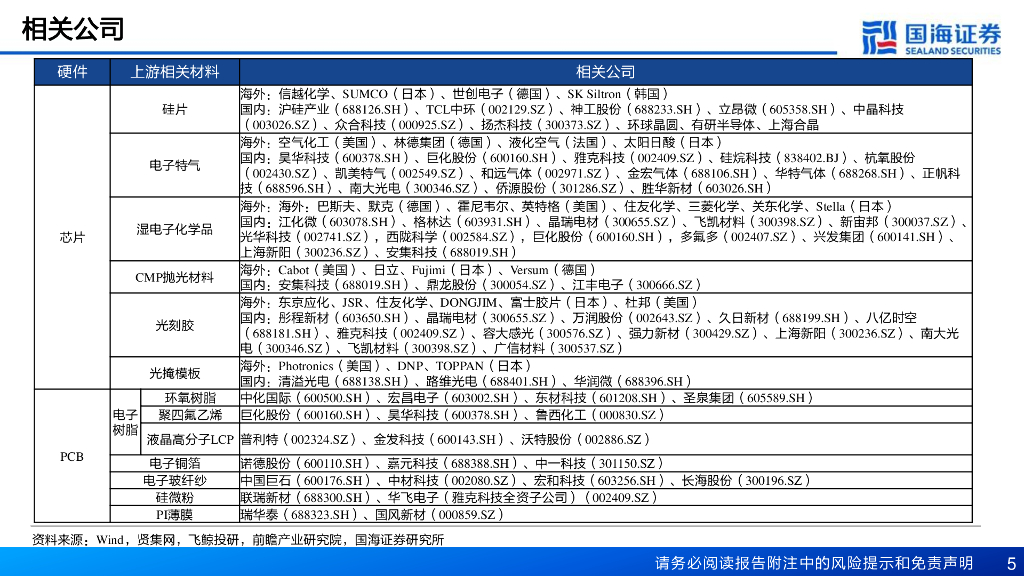
Task: Click the footer disclaimer 请务必阅读报告附注中的风险提示和免责声明
Action: 814,563
